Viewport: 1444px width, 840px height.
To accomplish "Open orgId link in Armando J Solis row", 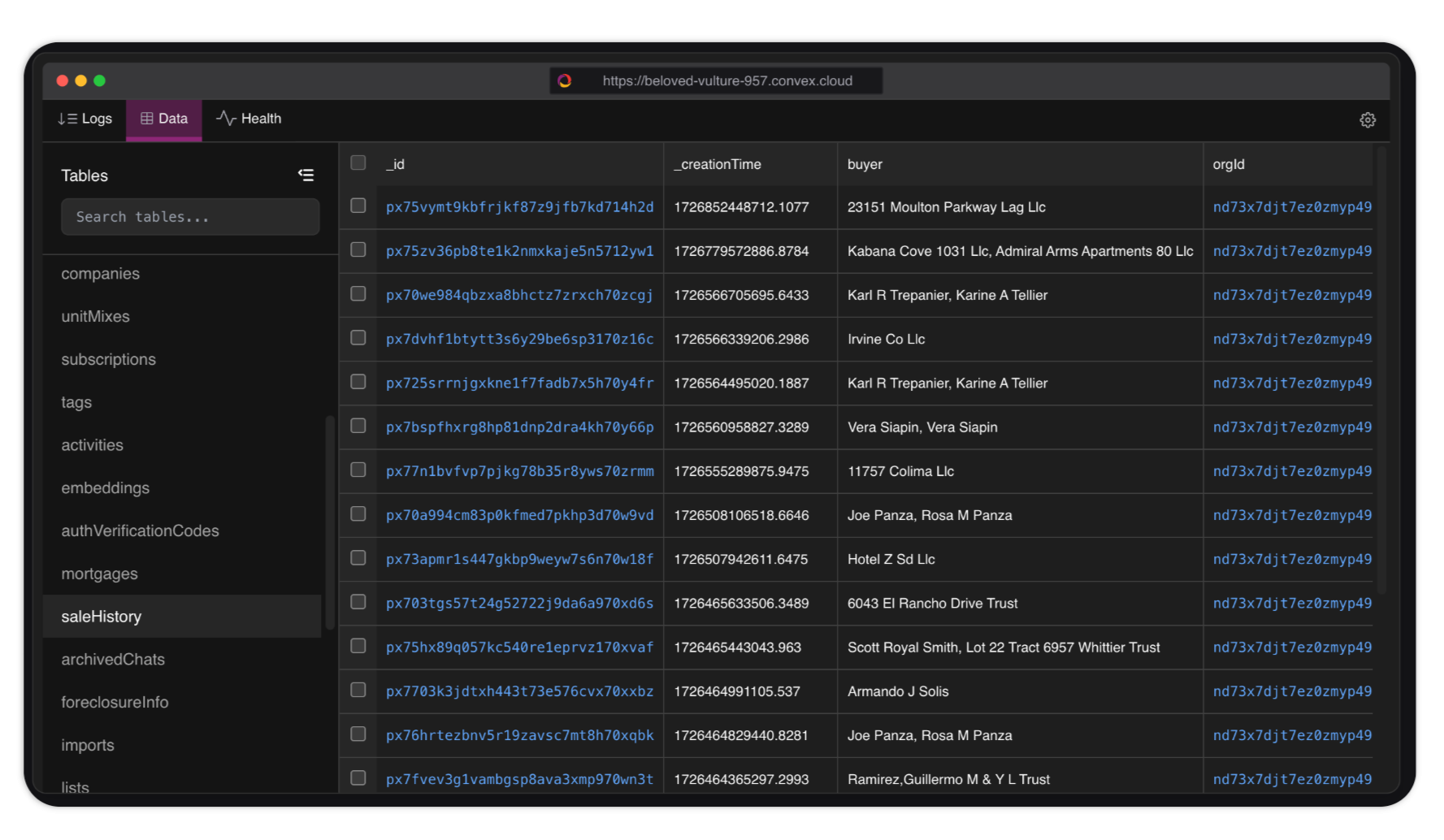I will coord(1292,691).
